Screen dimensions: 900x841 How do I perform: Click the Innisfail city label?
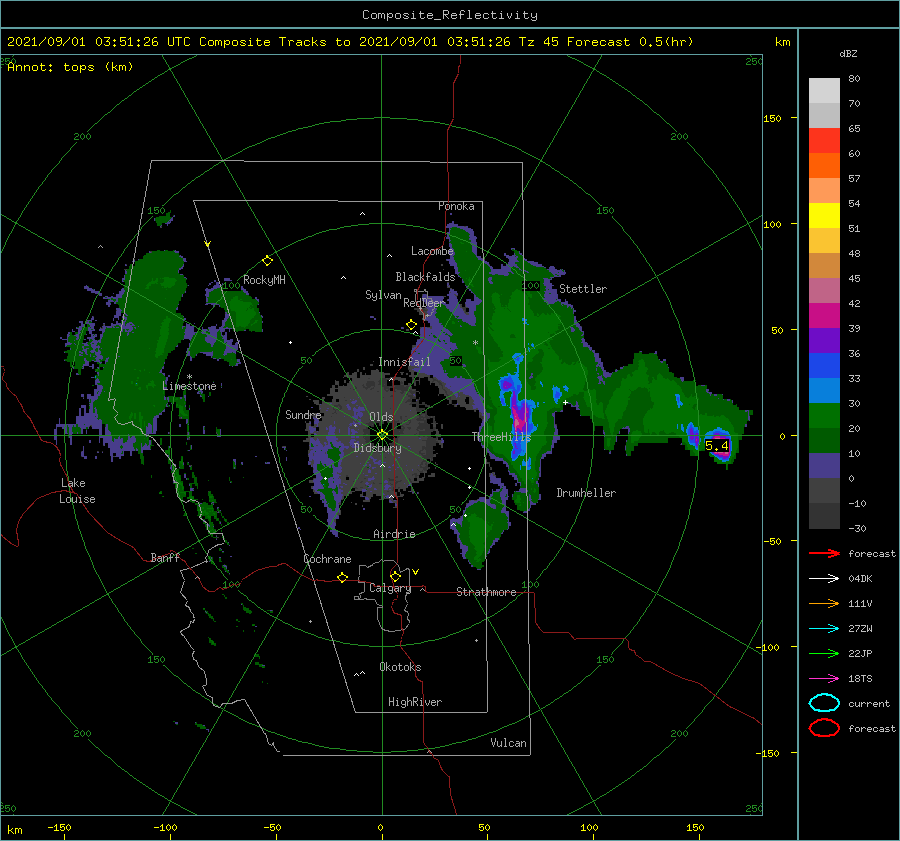pos(404,362)
